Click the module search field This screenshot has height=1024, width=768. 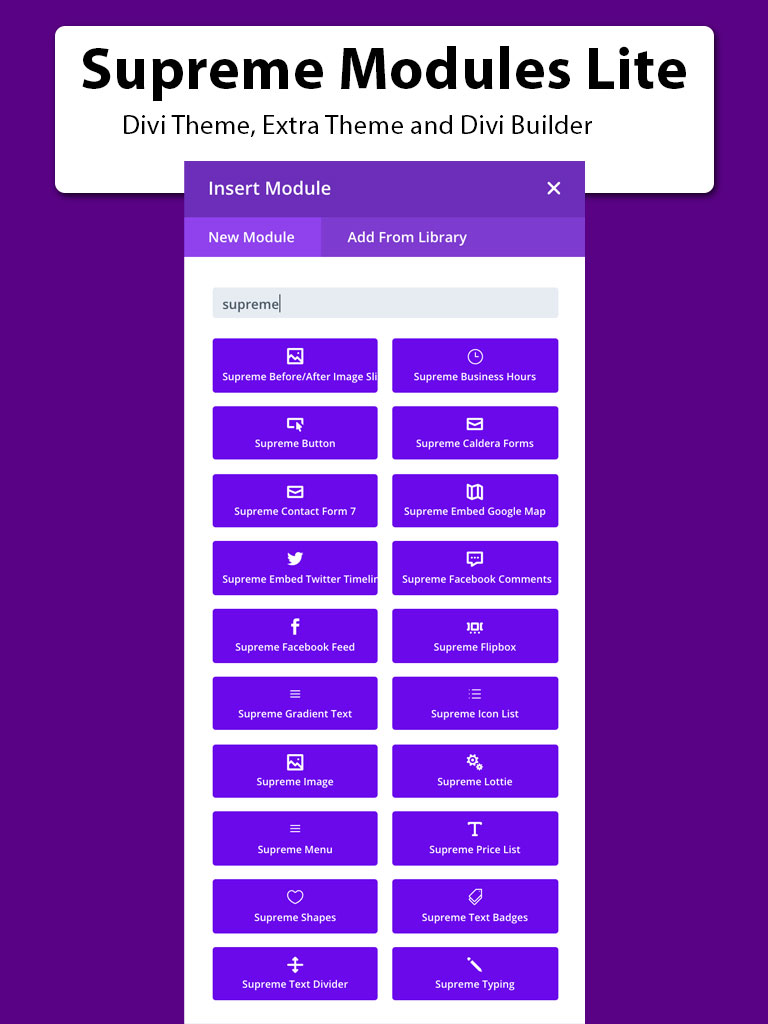[385, 304]
